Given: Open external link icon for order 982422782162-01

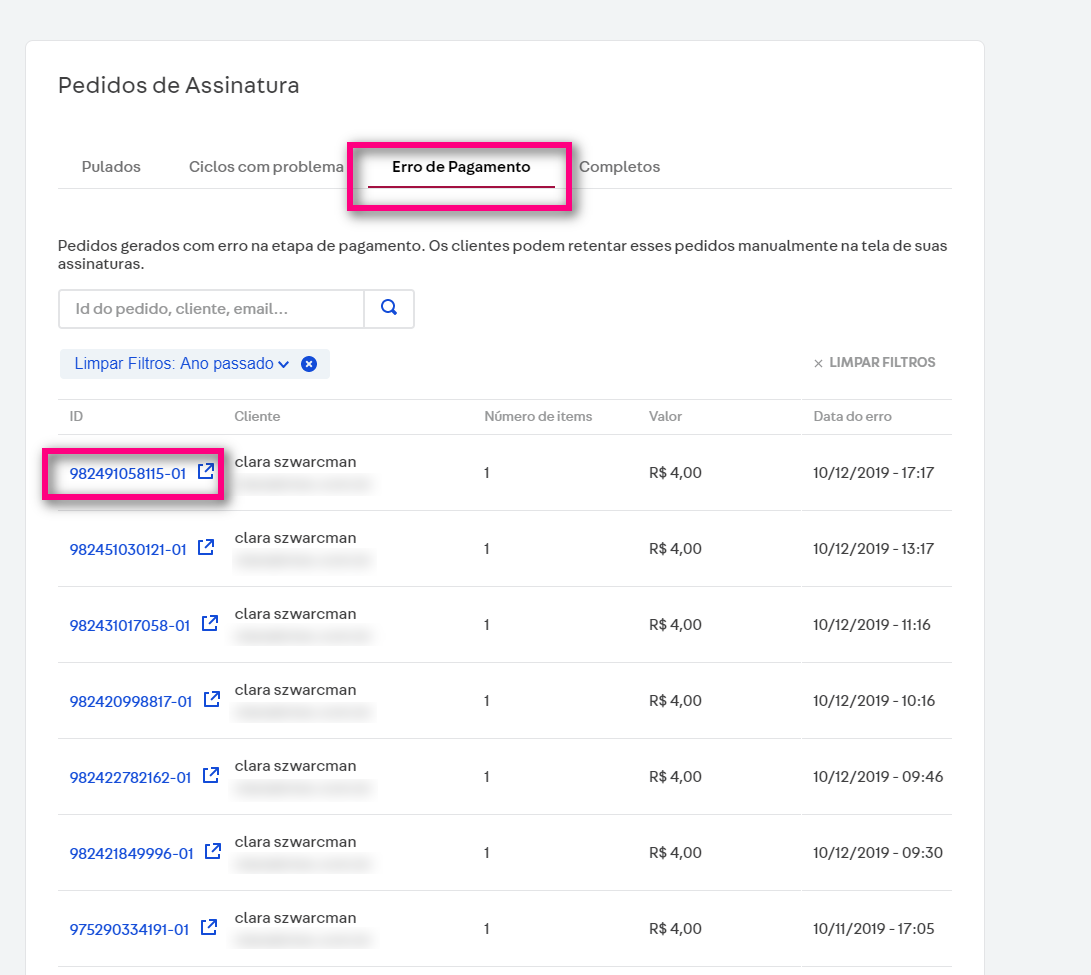Looking at the screenshot, I should [x=210, y=775].
